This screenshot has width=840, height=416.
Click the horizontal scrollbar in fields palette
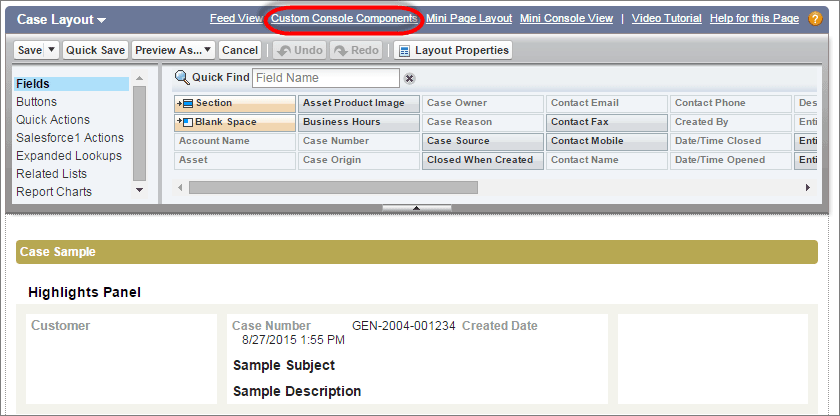tap(333, 187)
